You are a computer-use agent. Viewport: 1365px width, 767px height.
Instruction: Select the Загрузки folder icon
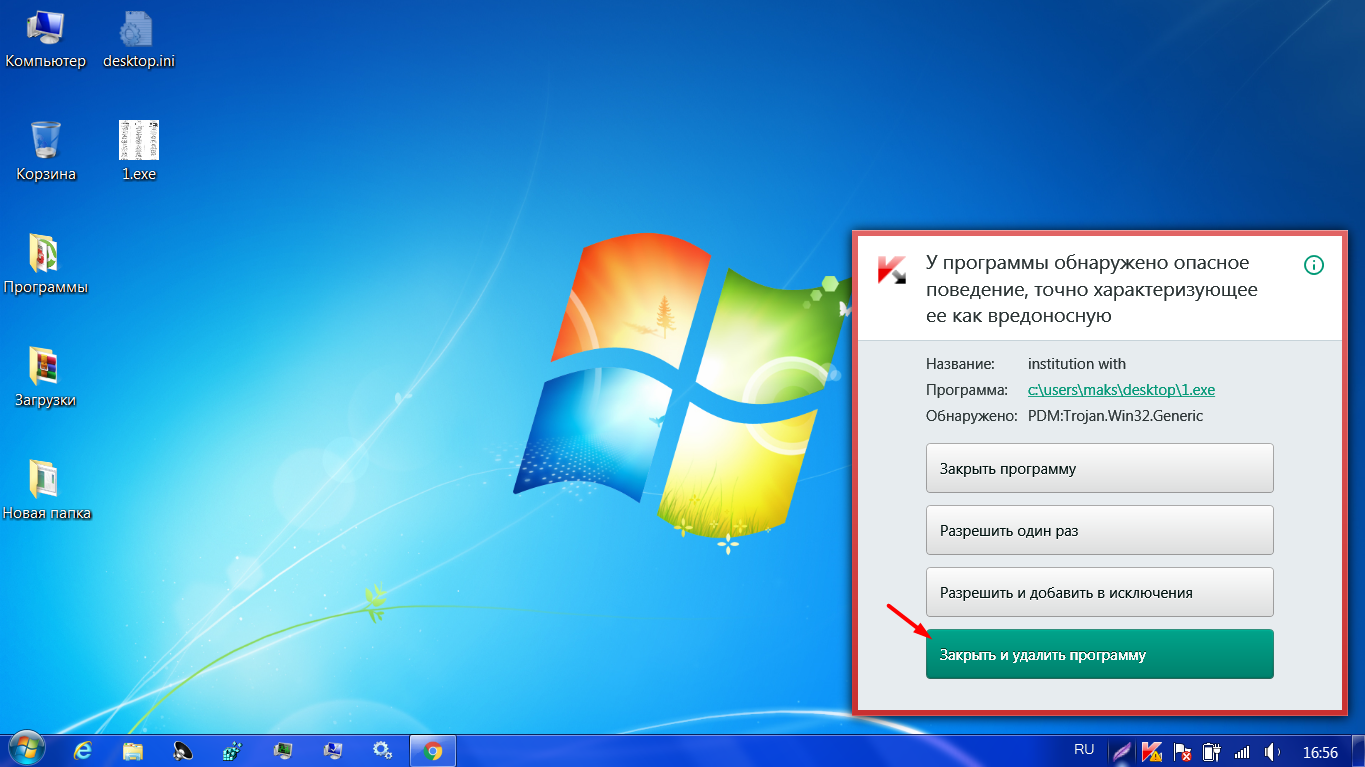[x=46, y=378]
